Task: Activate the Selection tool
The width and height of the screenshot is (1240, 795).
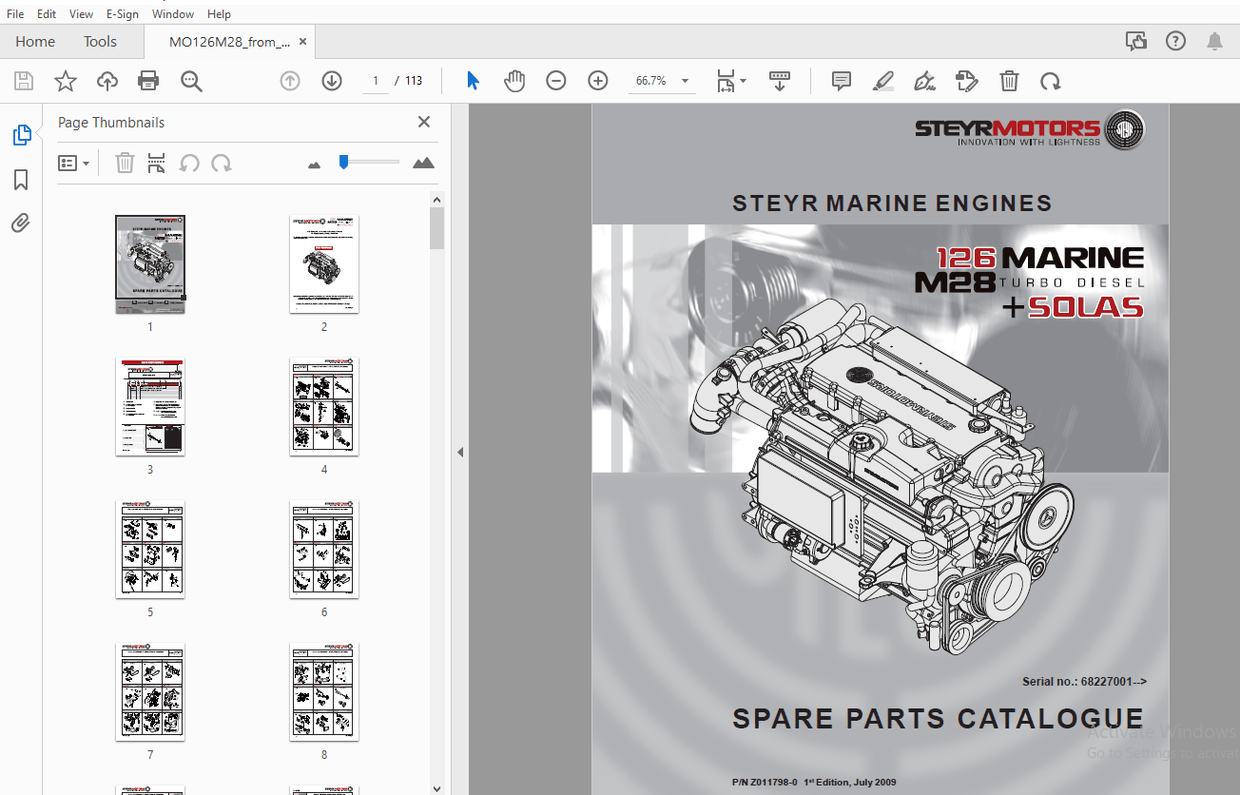Action: tap(472, 81)
